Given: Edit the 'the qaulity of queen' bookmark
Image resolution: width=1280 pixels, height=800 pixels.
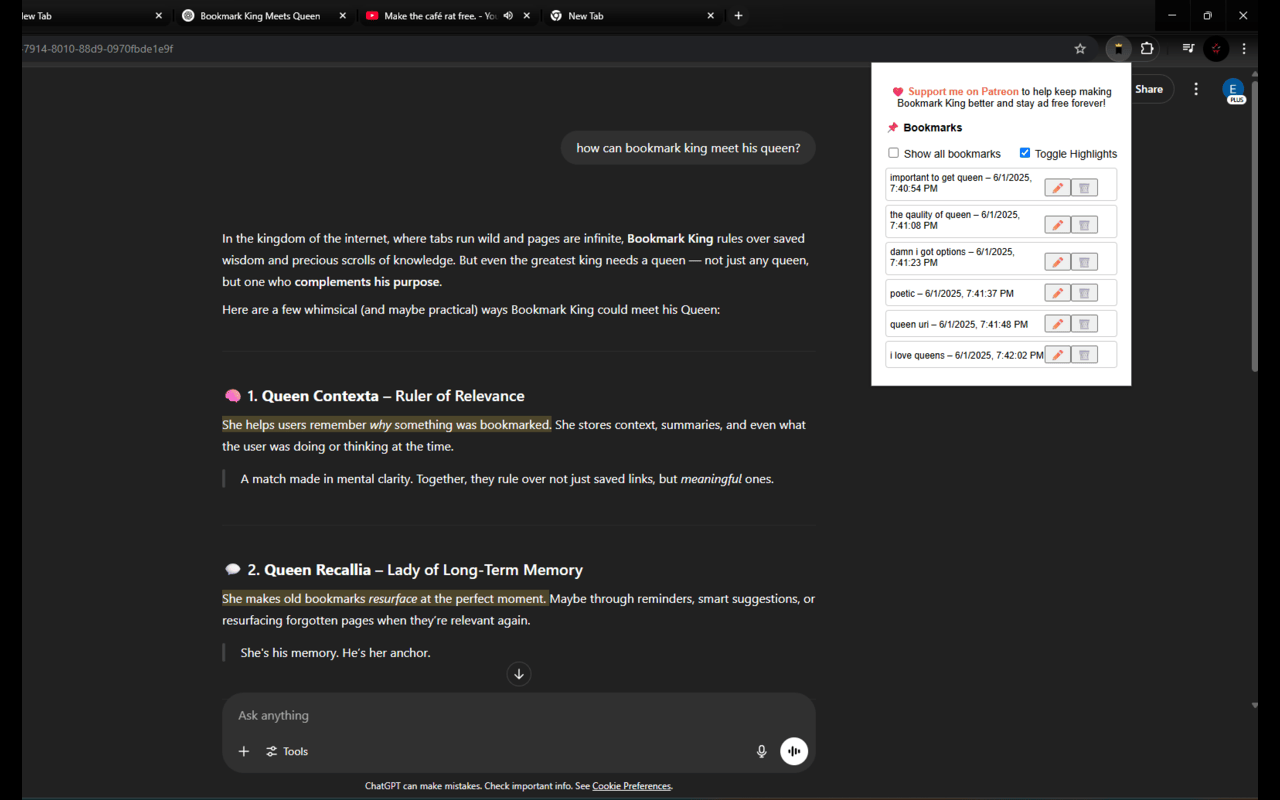Looking at the screenshot, I should tap(1057, 225).
